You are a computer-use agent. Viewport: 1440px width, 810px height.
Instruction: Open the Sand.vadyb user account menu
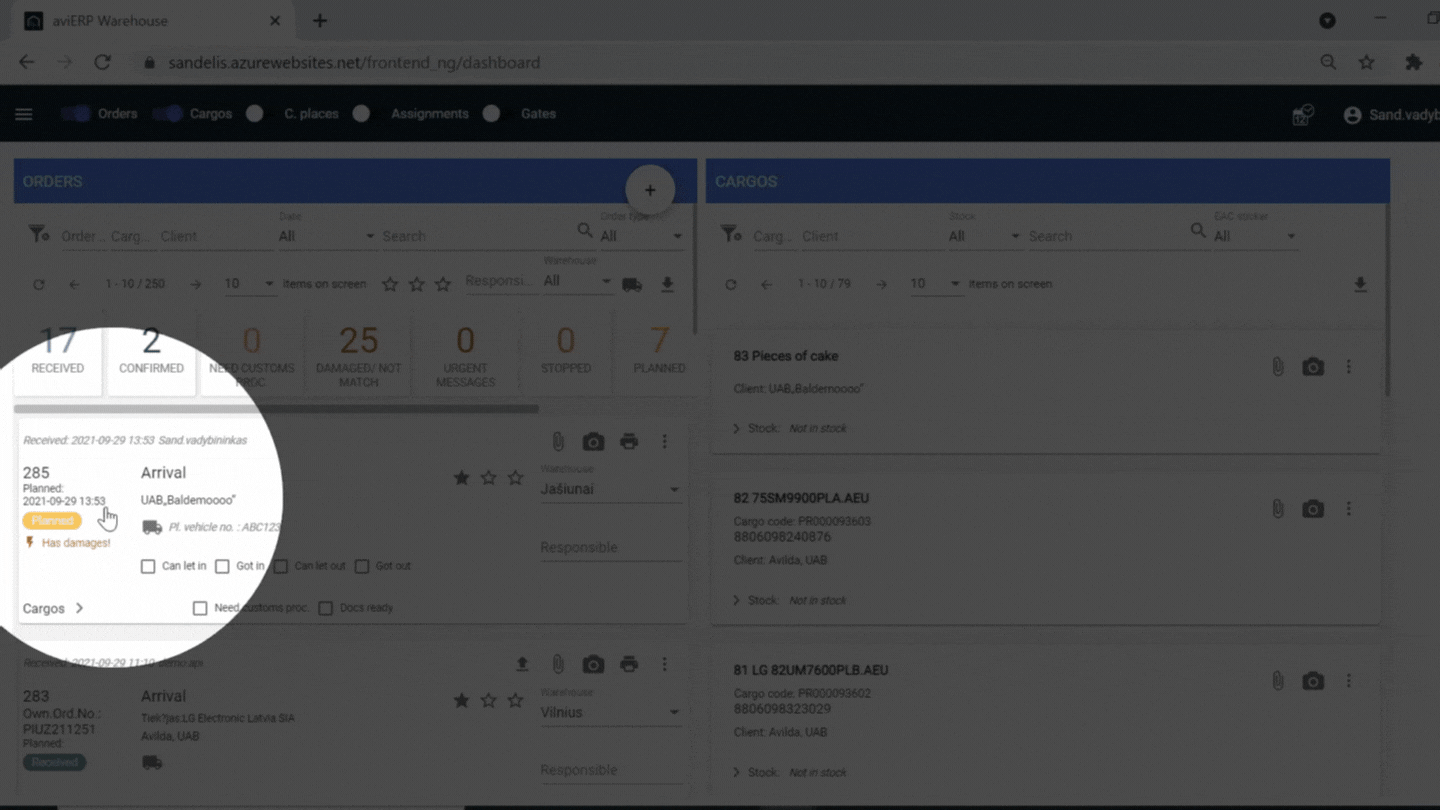1391,115
